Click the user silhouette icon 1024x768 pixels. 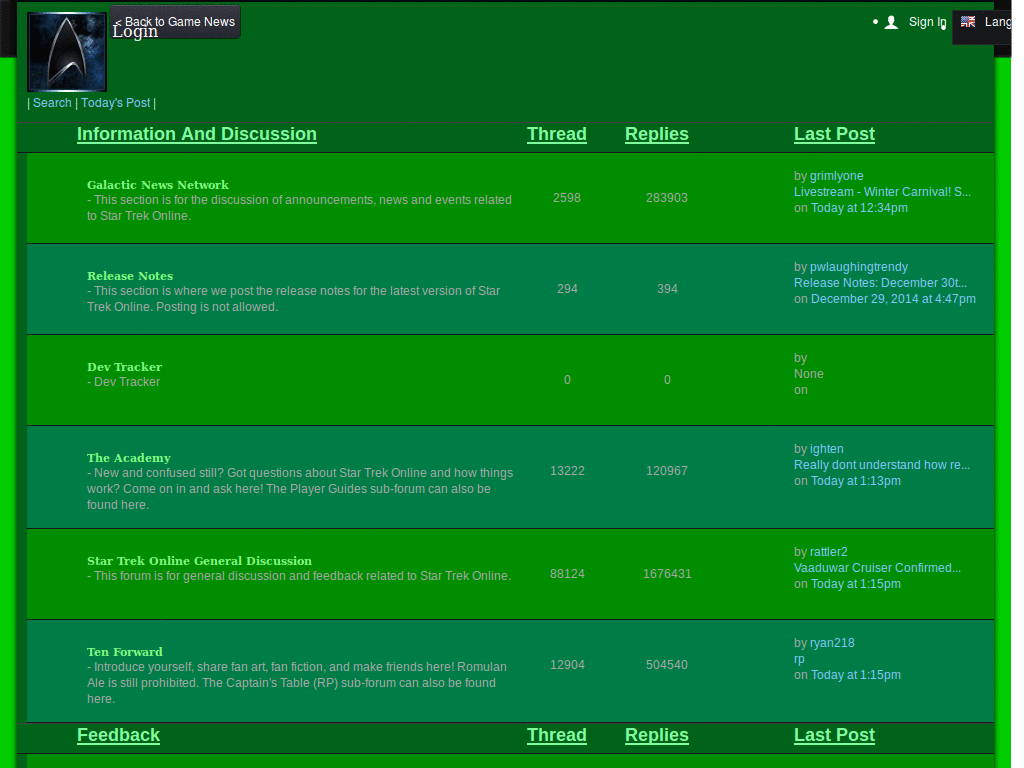[x=891, y=22]
